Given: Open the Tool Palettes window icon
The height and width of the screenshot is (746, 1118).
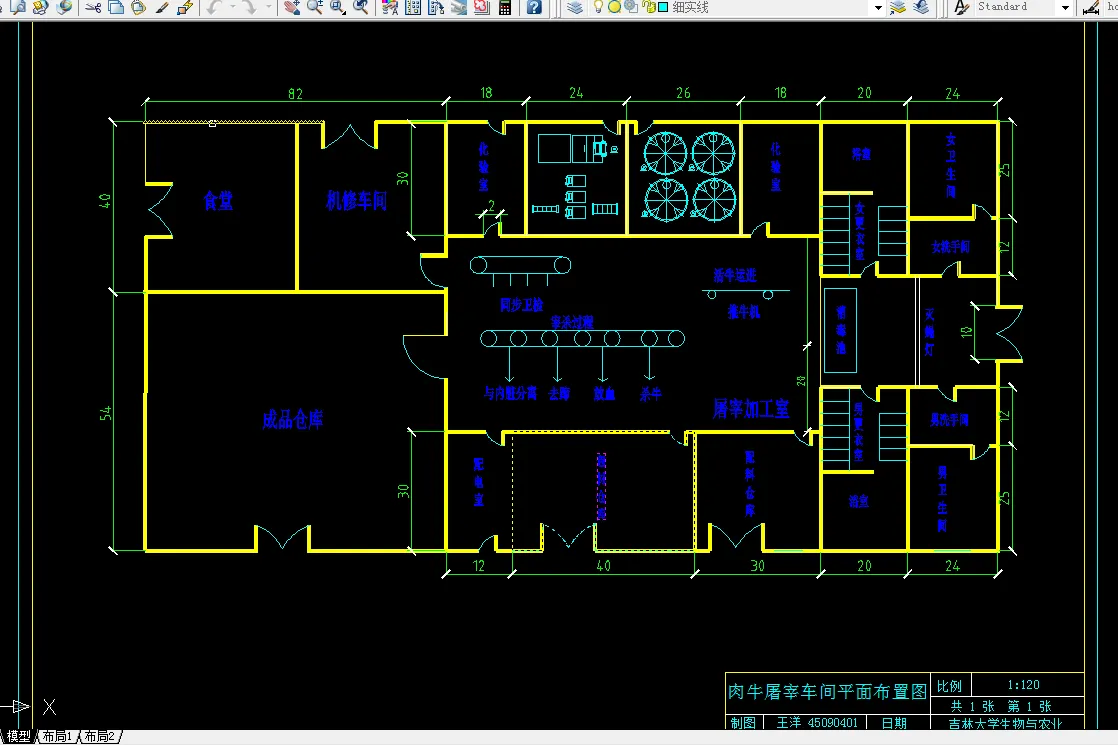Looking at the screenshot, I should click(x=436, y=7).
